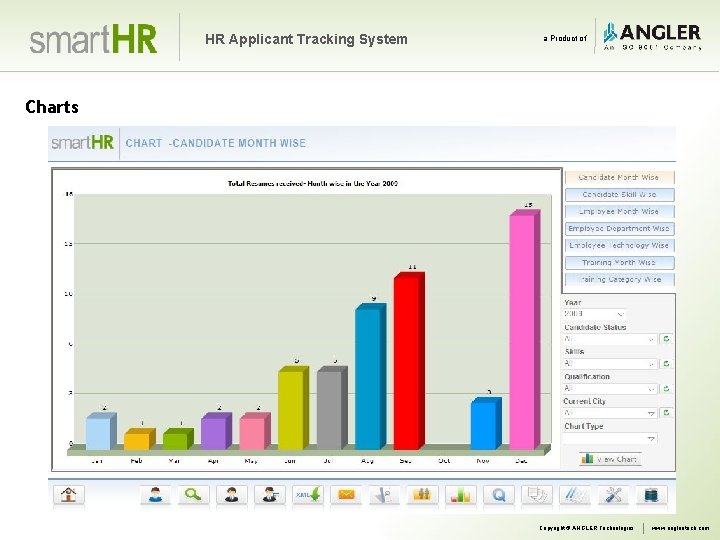
Task: Click the pin with magnifier icon
Action: tap(384, 495)
